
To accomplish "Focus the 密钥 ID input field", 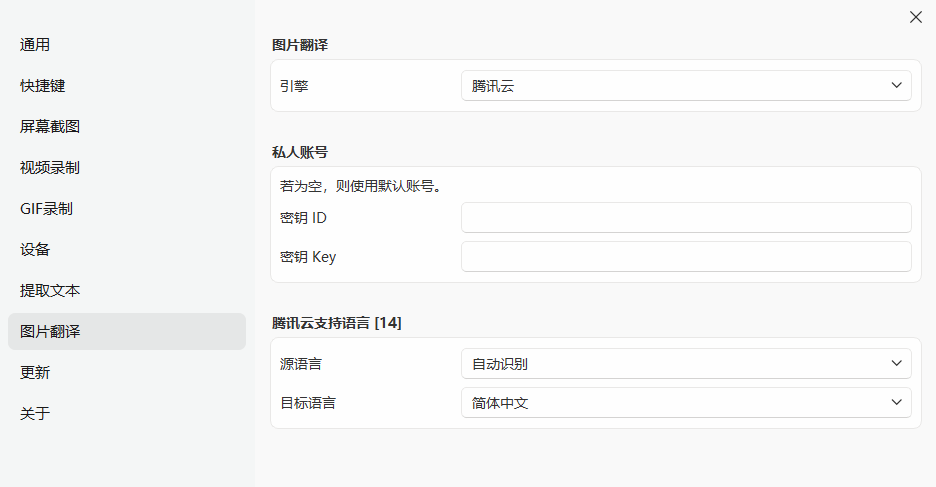I will click(x=685, y=218).
